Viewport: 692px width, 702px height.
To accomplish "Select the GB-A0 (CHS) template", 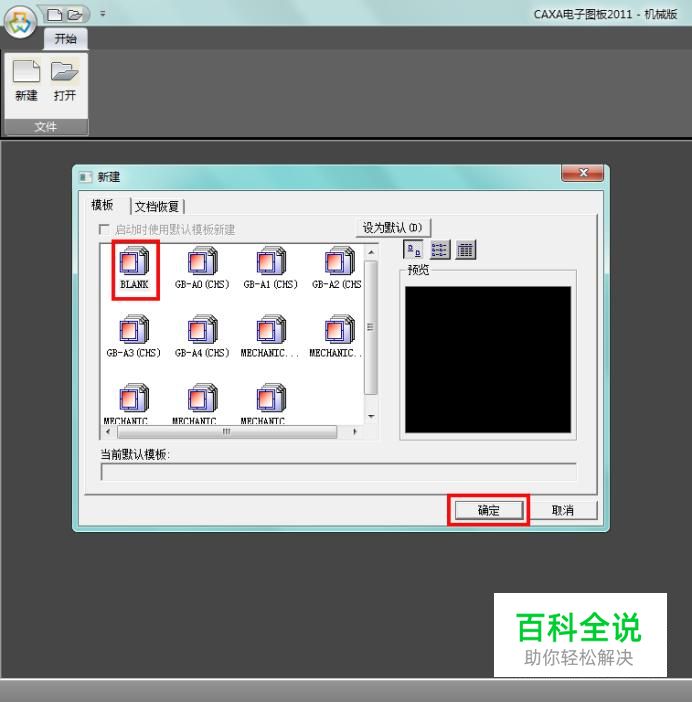I will click(x=202, y=268).
